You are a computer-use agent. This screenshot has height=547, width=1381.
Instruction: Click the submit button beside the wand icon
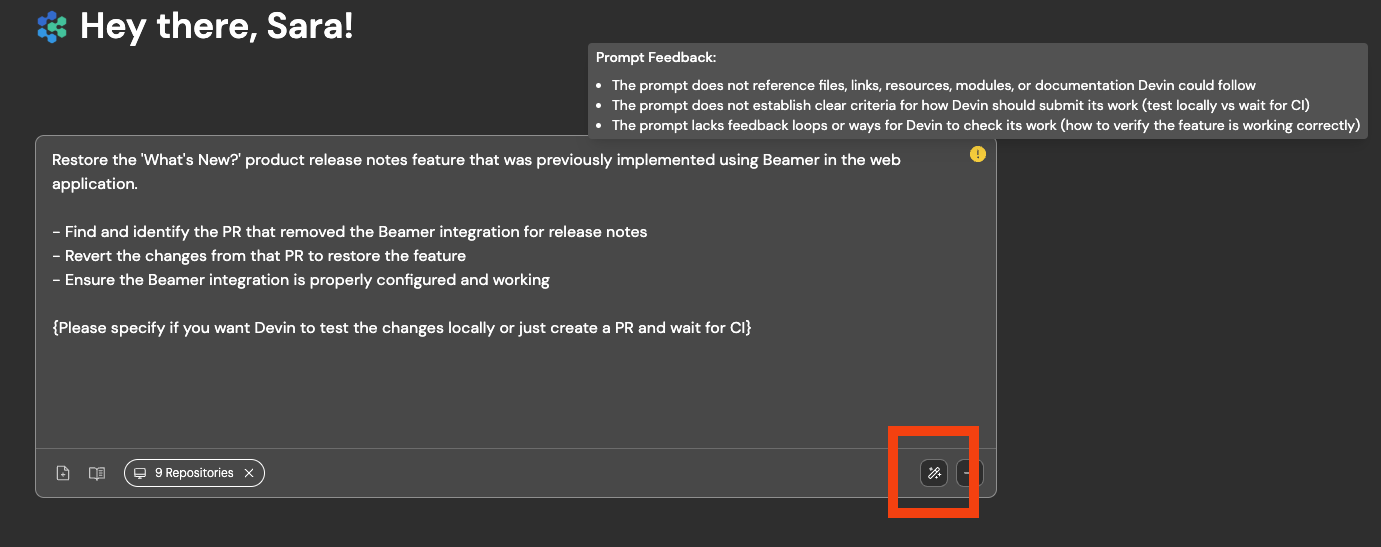click(x=969, y=473)
